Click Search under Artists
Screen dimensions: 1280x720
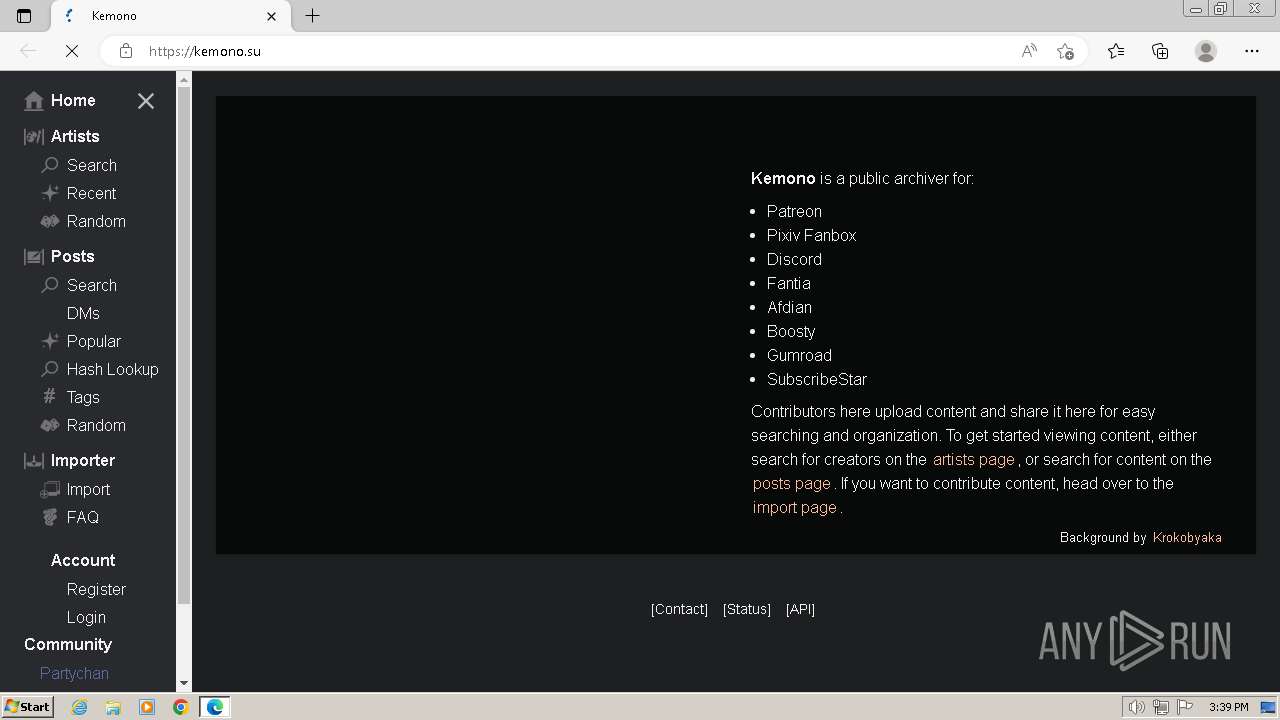tap(92, 165)
